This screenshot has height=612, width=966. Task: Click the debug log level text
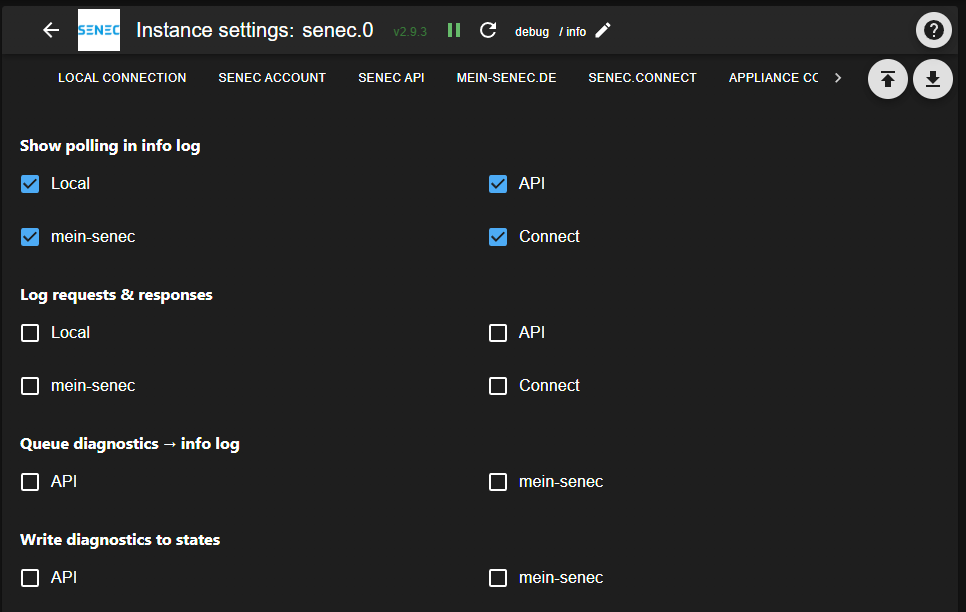tap(532, 32)
